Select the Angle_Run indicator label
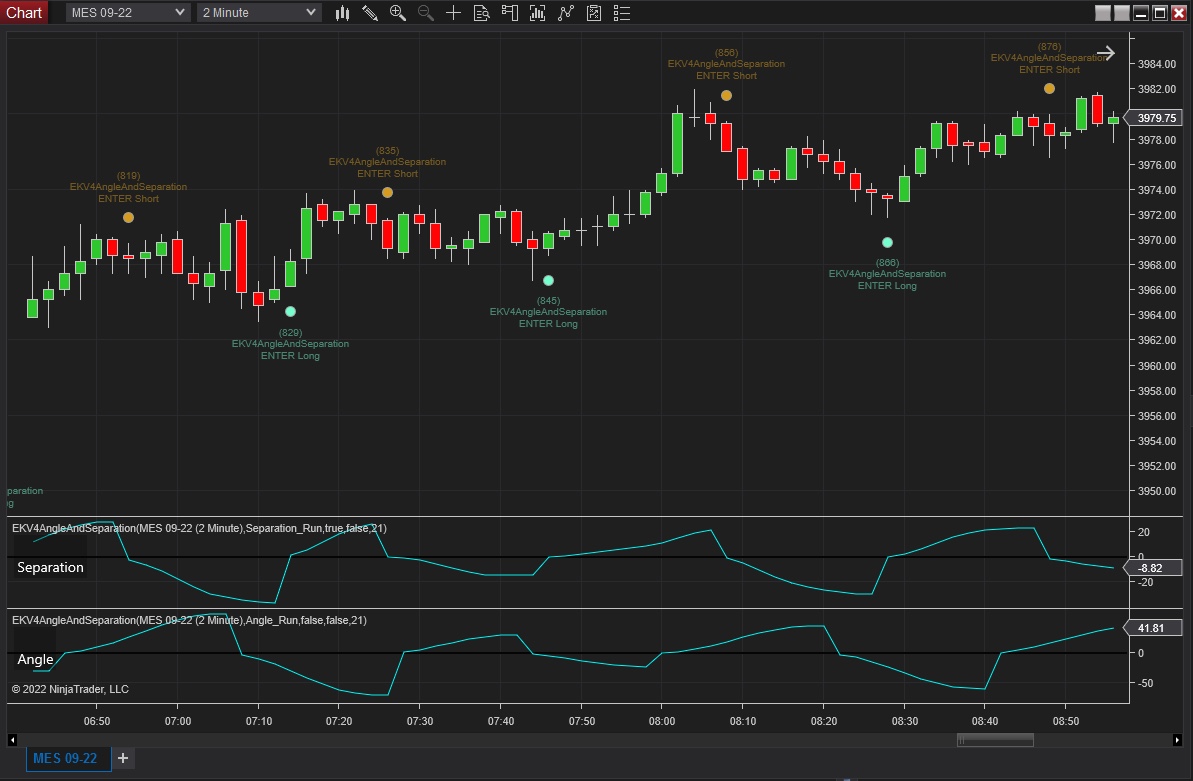Image resolution: width=1193 pixels, height=781 pixels. pyautogui.click(x=189, y=620)
